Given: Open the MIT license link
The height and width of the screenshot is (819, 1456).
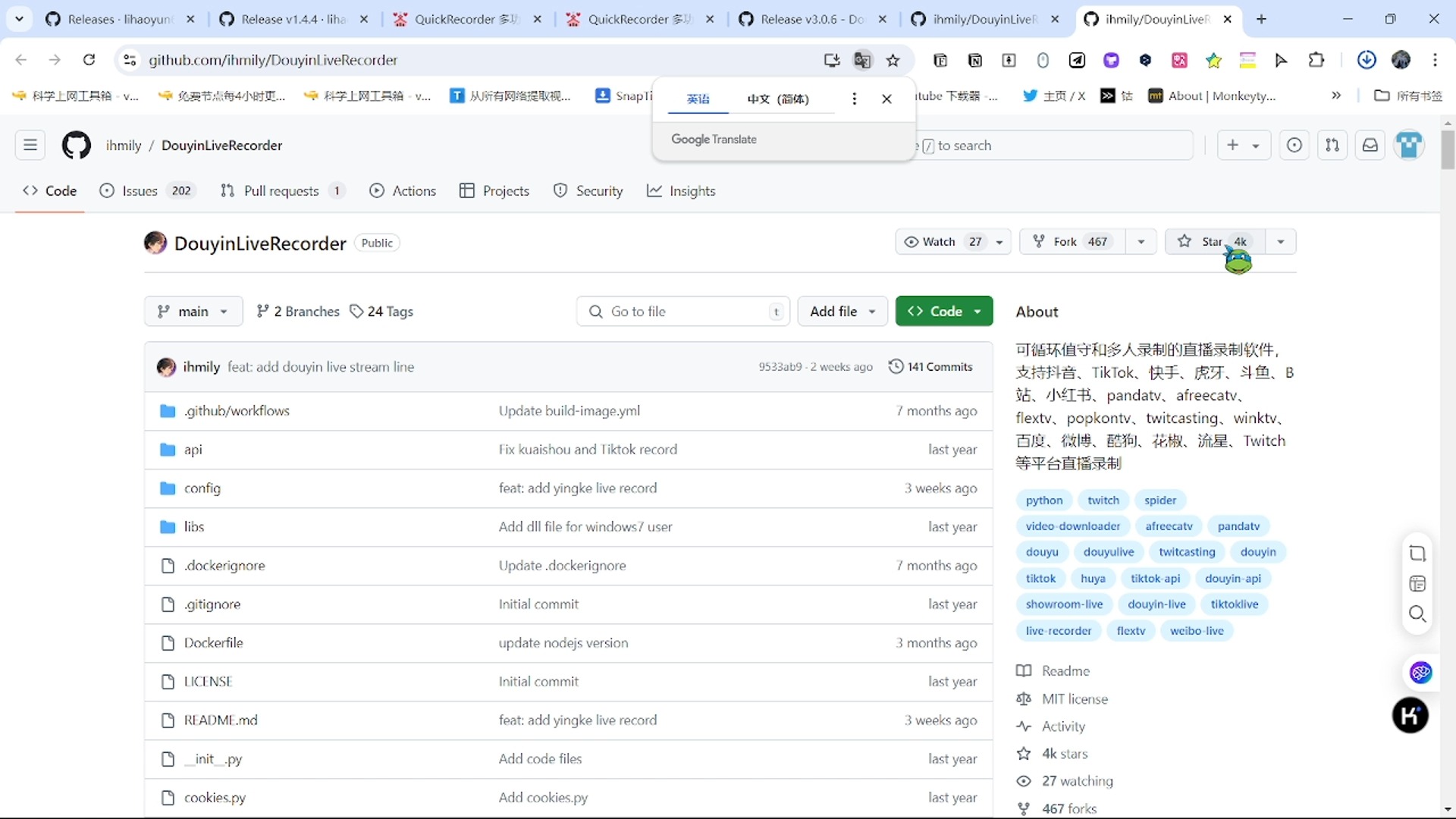Looking at the screenshot, I should pyautogui.click(x=1075, y=699).
